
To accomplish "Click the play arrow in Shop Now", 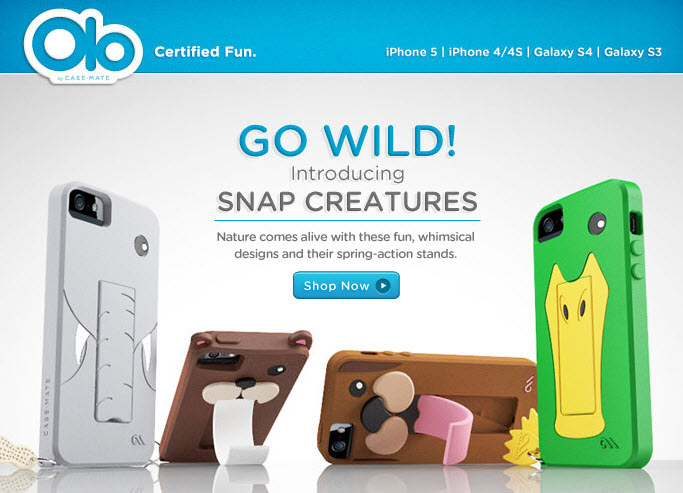I will [x=383, y=286].
